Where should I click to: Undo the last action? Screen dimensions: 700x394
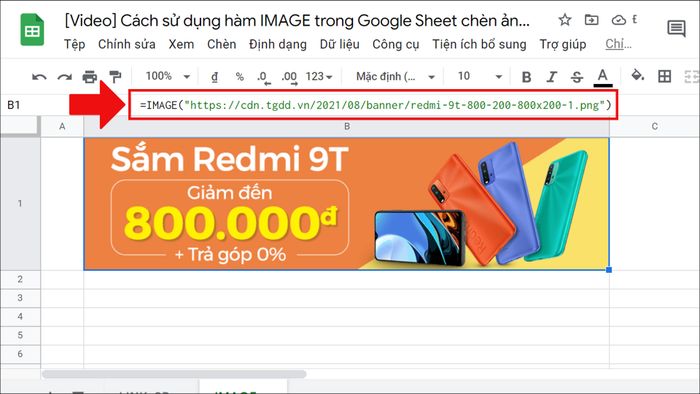point(39,77)
